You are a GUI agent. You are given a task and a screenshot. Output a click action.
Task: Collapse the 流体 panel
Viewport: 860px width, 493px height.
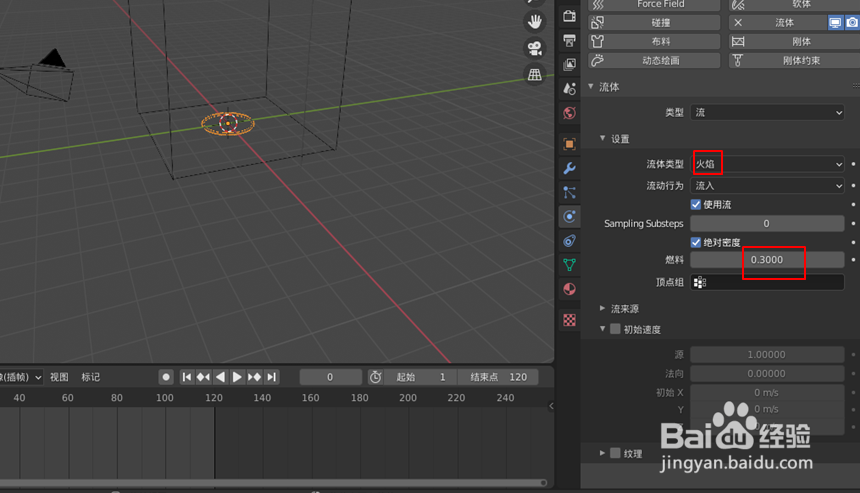click(591, 87)
